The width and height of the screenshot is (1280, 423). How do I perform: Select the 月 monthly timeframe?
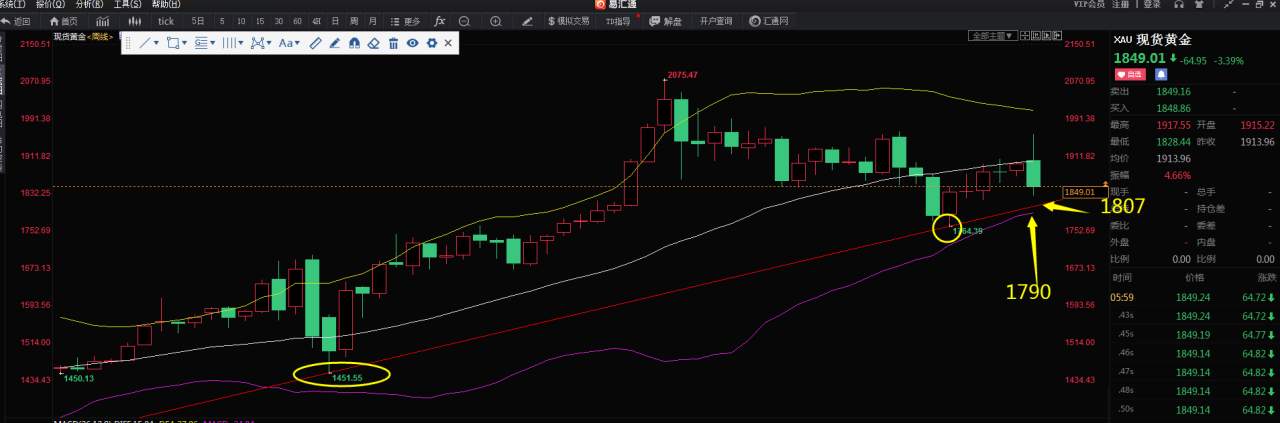tap(372, 21)
